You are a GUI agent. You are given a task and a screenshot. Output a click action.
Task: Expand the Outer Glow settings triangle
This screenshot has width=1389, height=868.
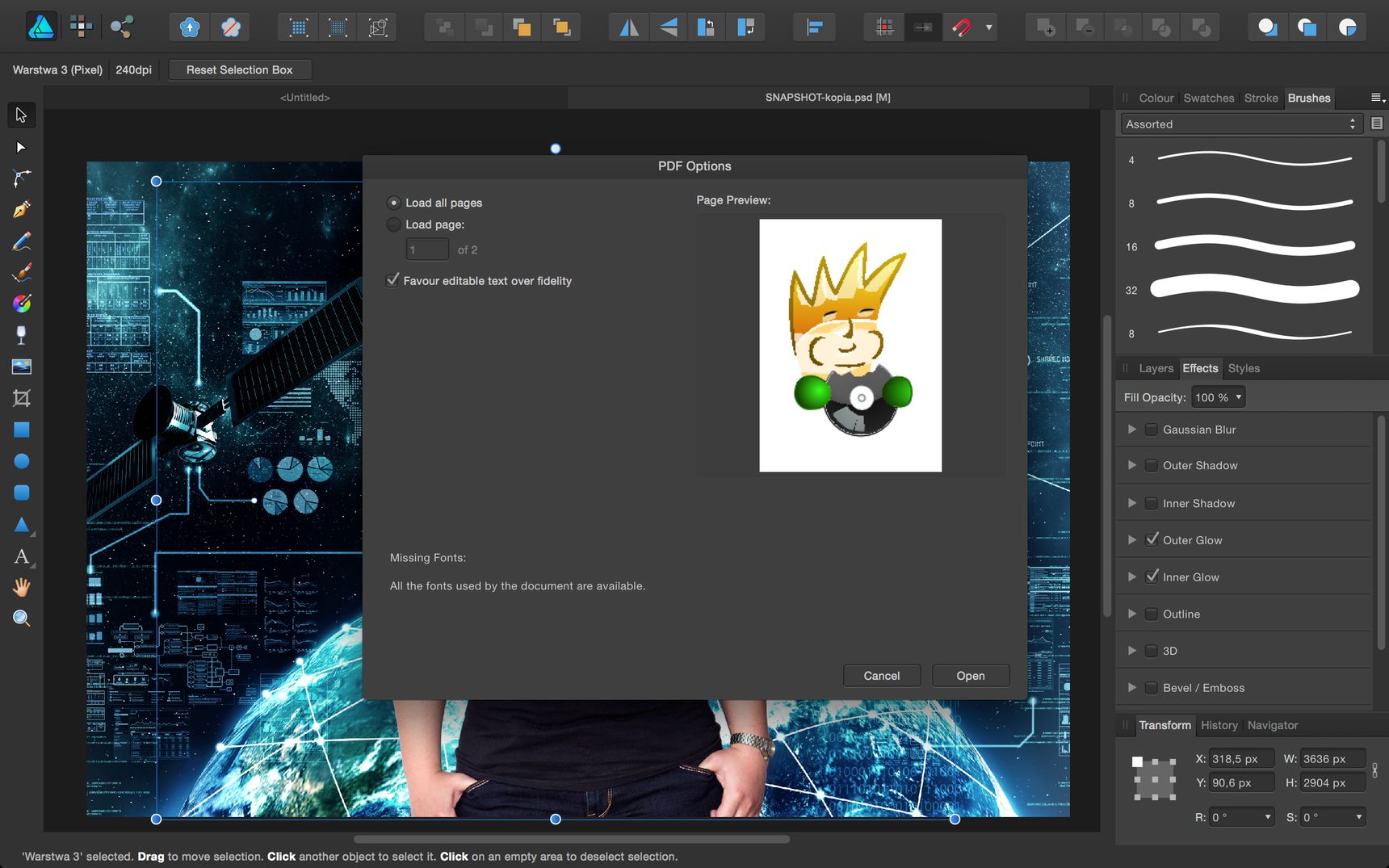click(1131, 539)
